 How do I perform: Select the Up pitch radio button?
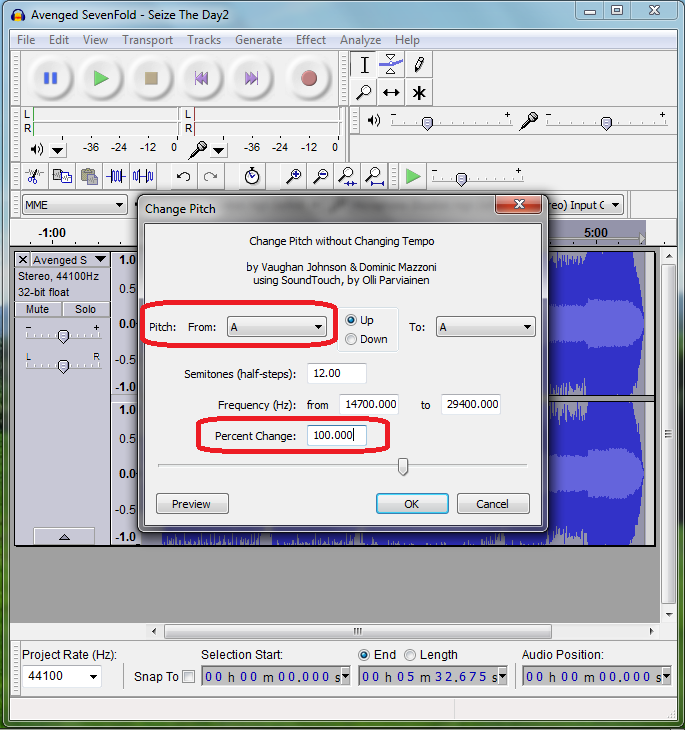tap(351, 320)
